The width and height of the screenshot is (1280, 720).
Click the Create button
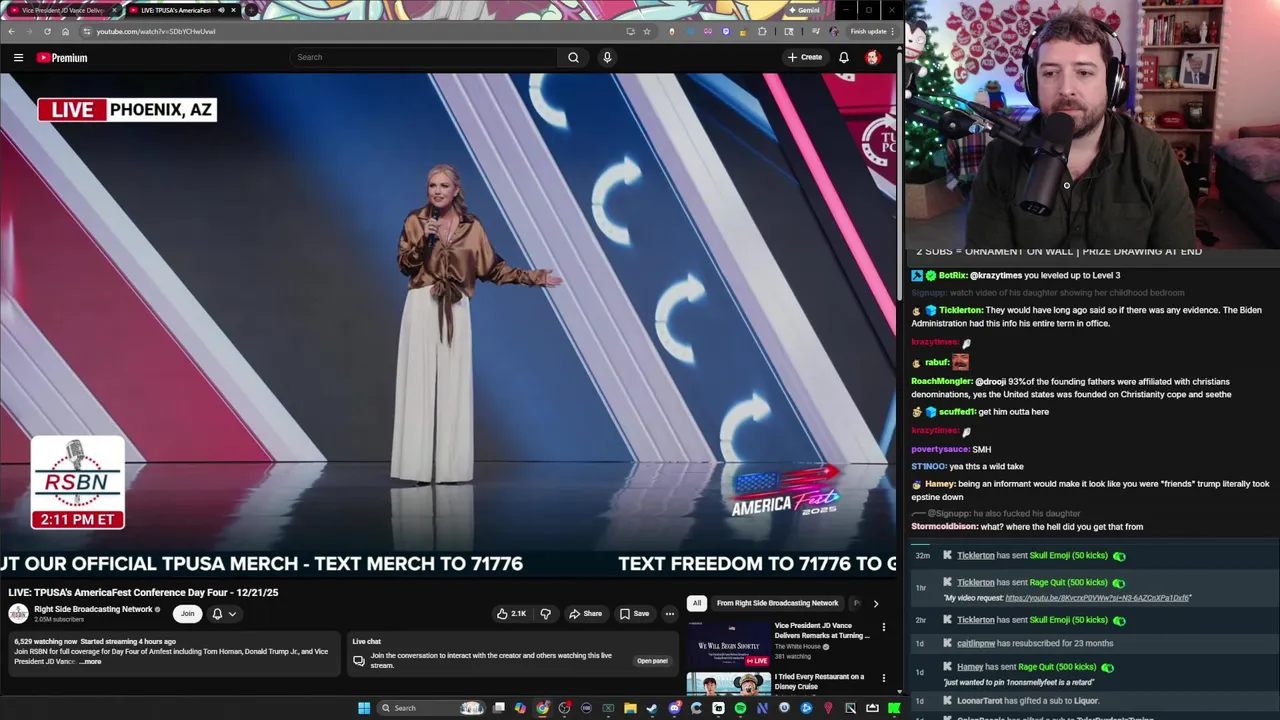(805, 57)
